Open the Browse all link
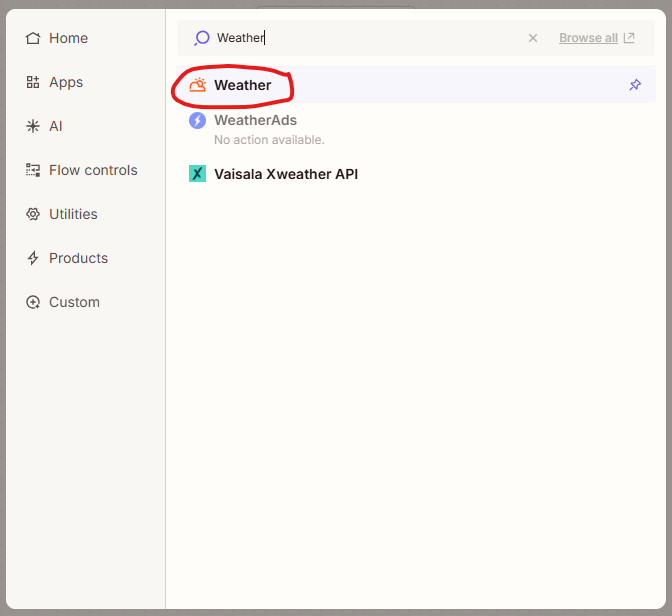The width and height of the screenshot is (672, 616). (588, 38)
